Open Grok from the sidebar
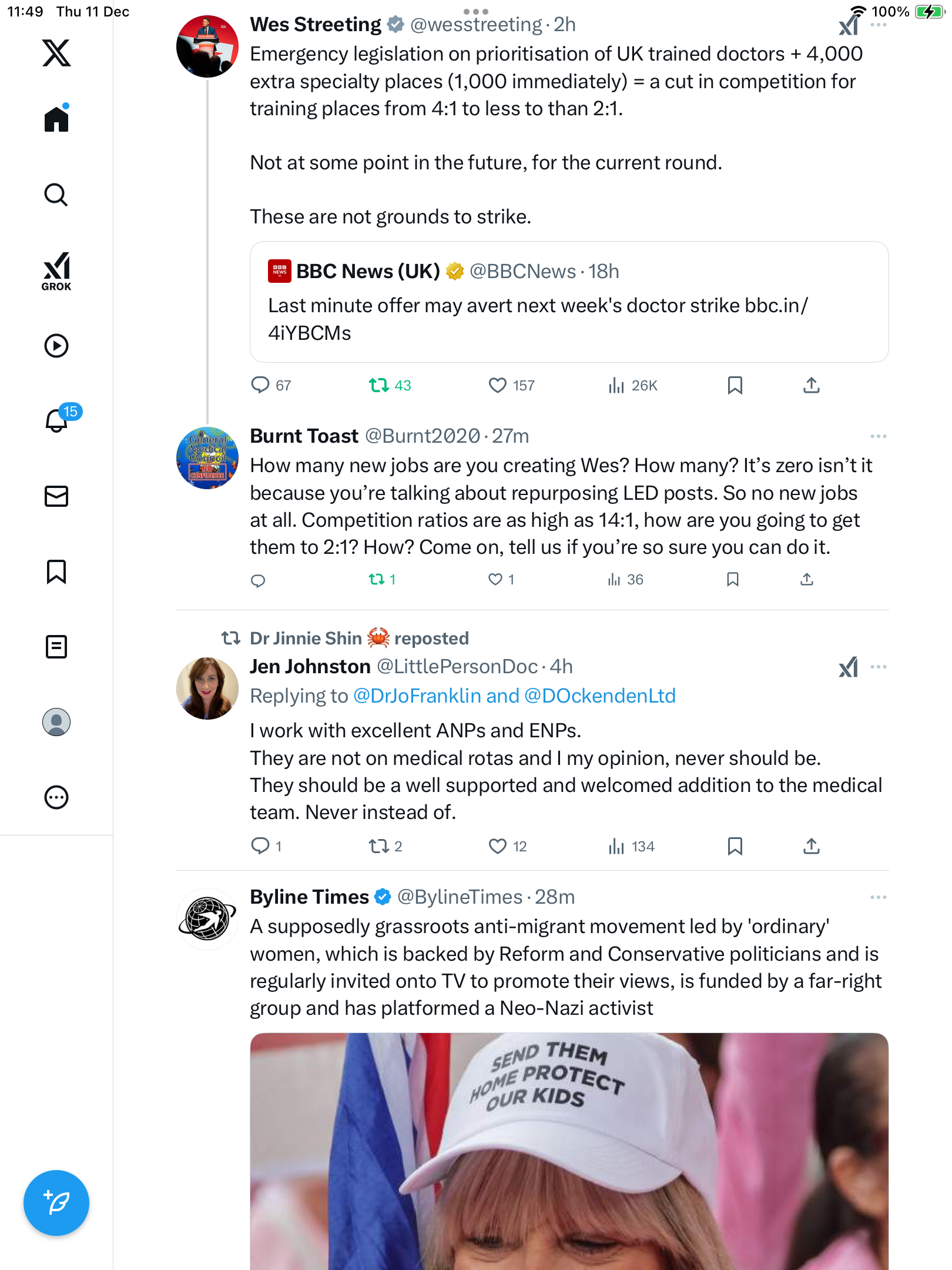The image size is (952, 1270). (56, 271)
